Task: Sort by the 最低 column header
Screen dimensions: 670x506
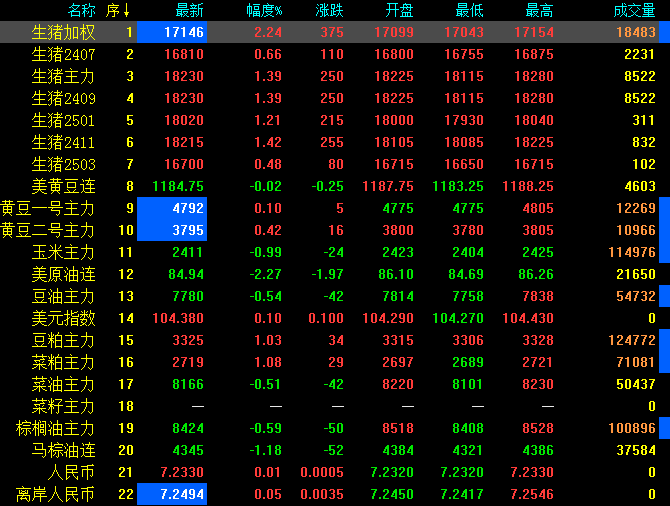Action: click(x=470, y=10)
